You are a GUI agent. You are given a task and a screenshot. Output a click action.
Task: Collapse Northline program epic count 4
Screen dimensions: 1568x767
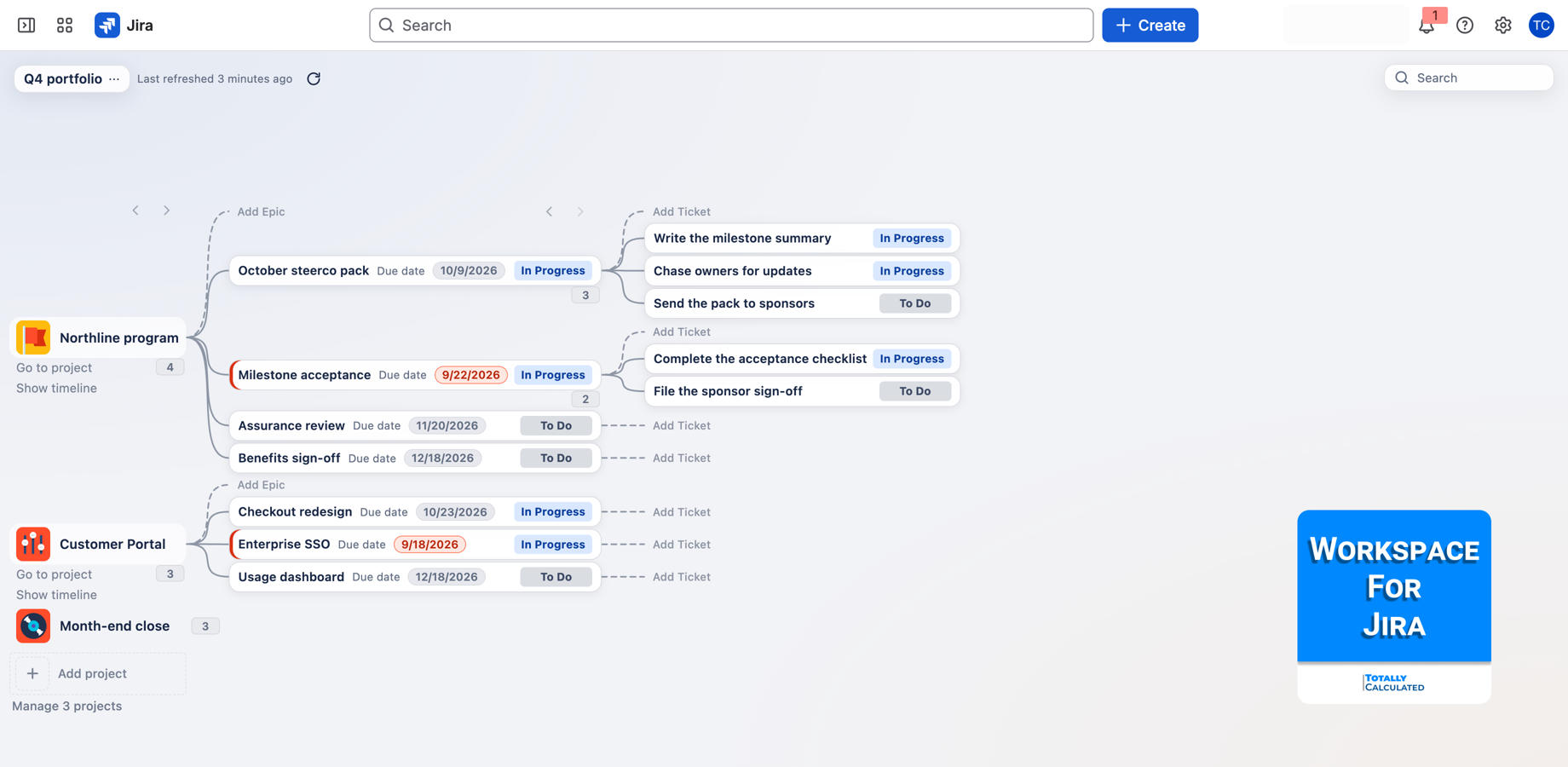pyautogui.click(x=170, y=367)
